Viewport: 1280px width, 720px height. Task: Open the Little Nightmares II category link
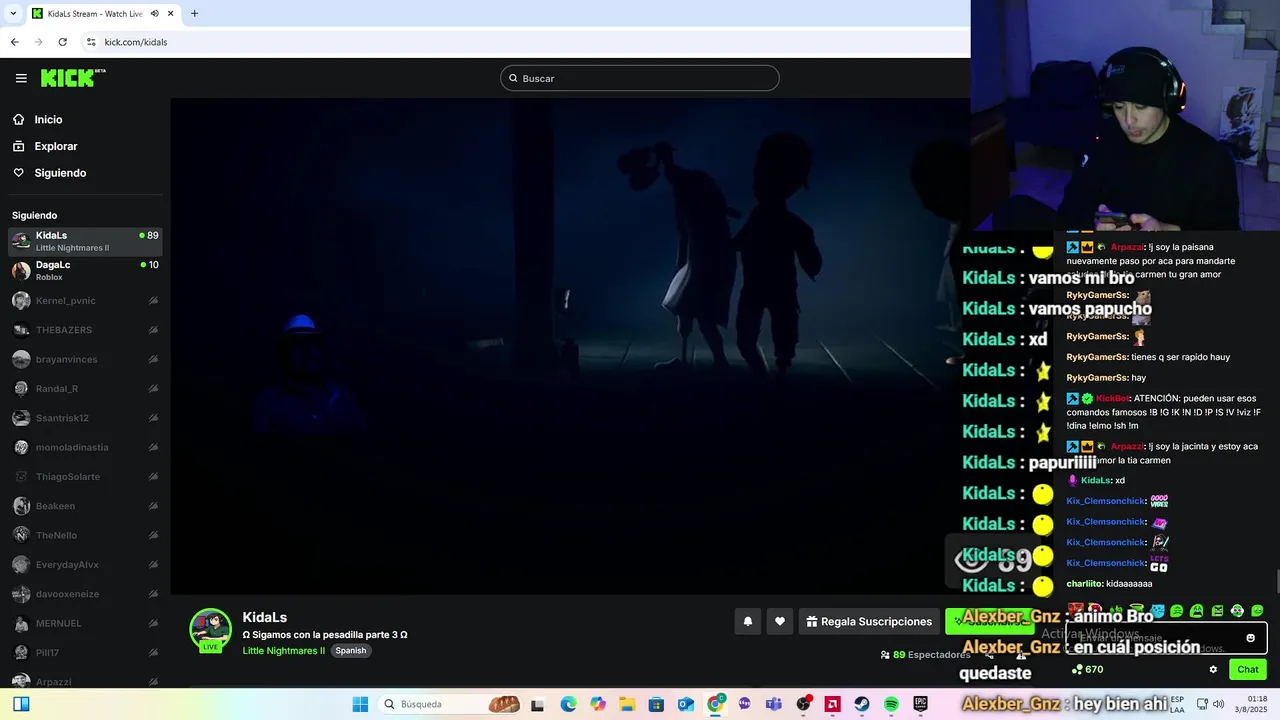283,650
